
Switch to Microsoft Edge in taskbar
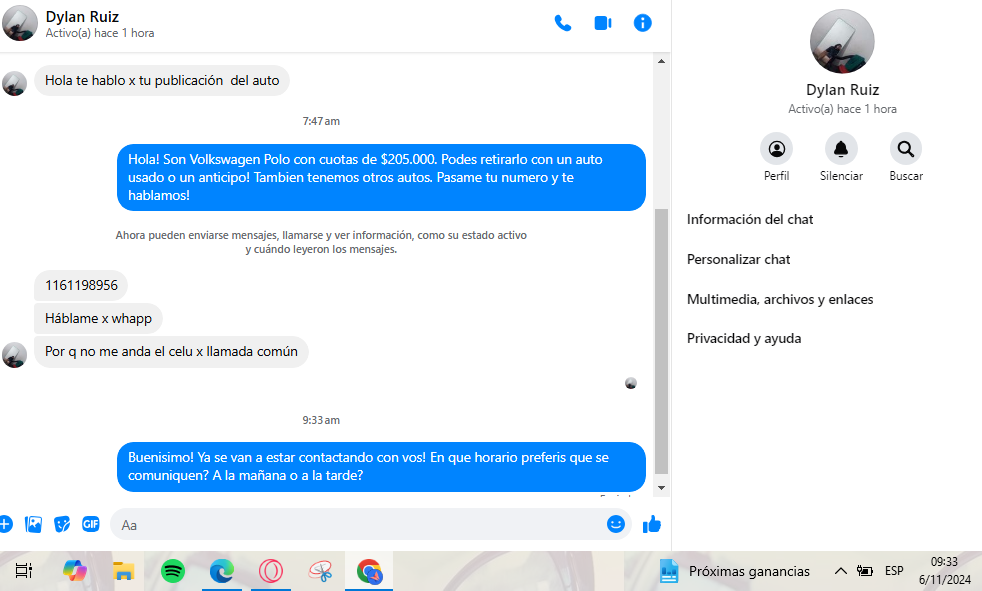tap(222, 571)
